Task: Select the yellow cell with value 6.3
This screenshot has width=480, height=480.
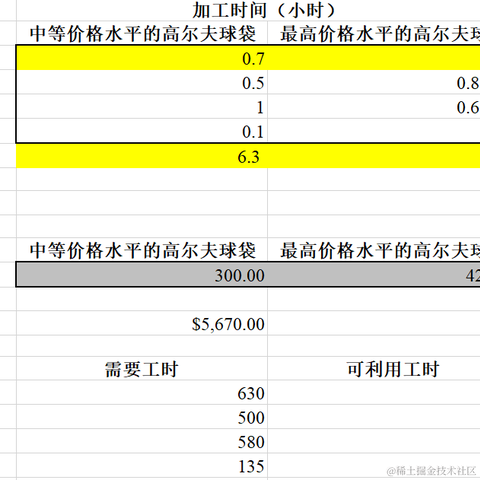Action: 142,156
